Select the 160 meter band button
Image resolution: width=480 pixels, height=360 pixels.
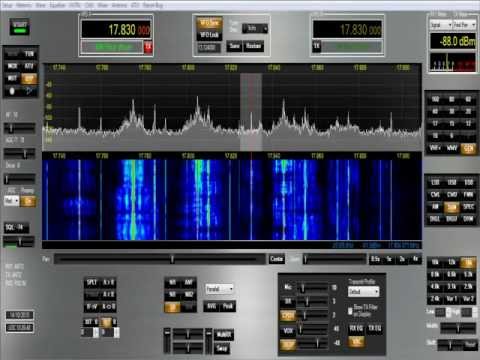coord(435,99)
